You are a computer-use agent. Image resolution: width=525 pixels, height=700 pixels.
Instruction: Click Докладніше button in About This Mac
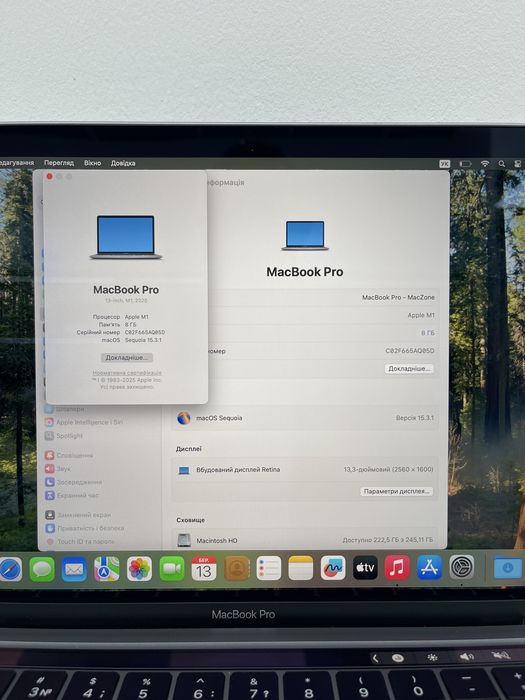127,358
